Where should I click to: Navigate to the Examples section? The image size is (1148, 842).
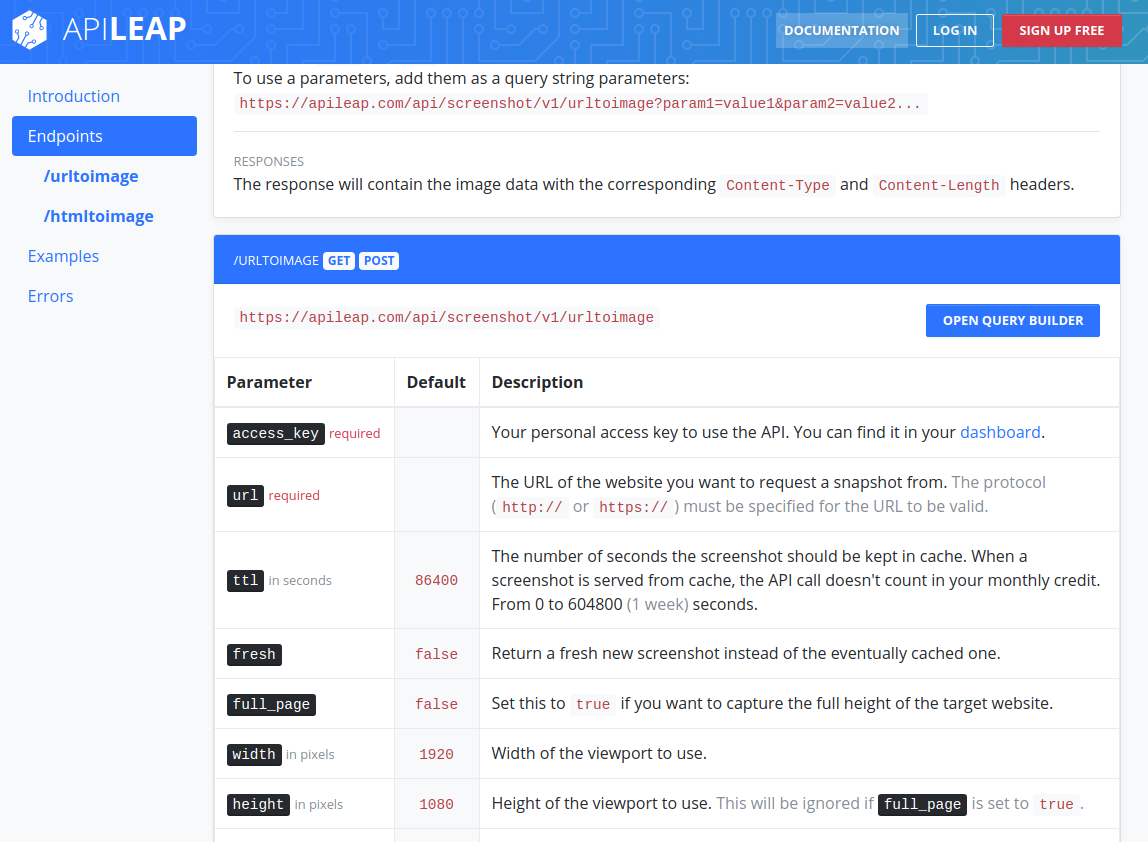[63, 256]
